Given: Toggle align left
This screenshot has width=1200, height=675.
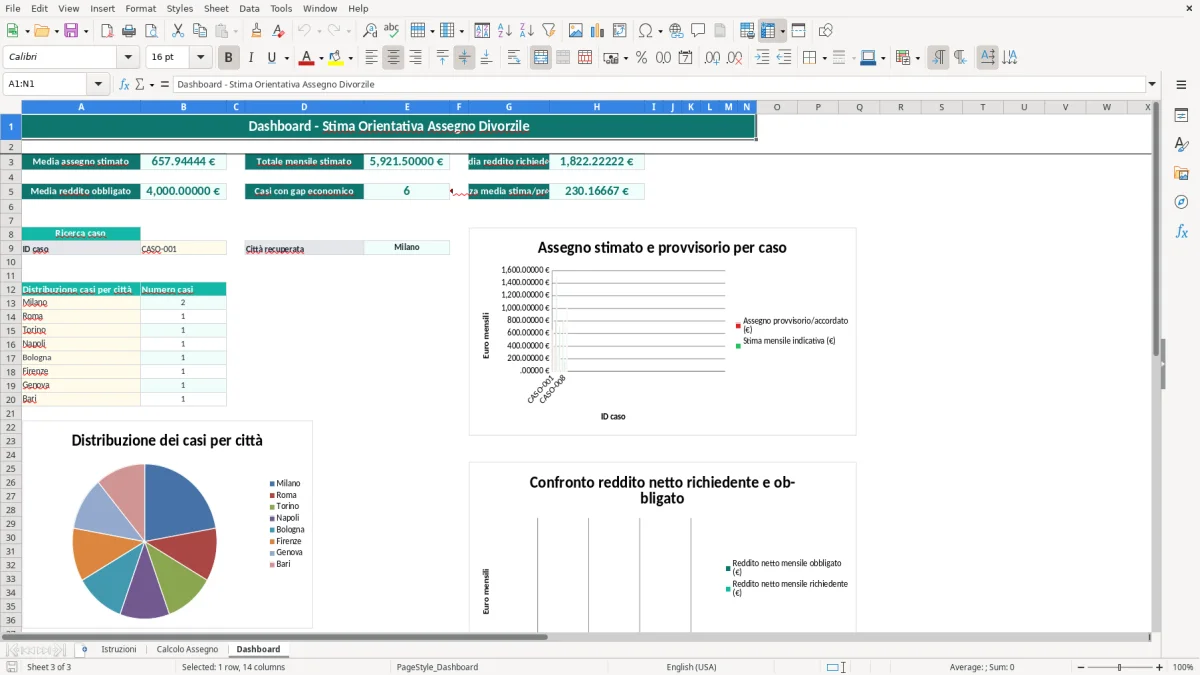Looking at the screenshot, I should 371,58.
